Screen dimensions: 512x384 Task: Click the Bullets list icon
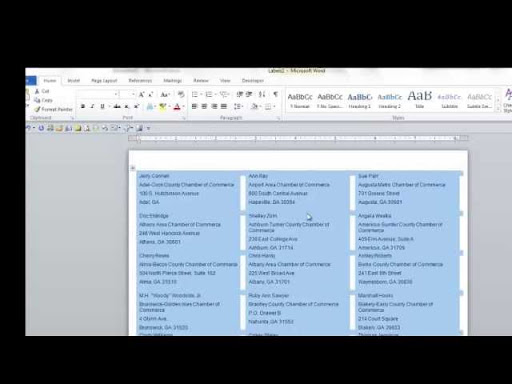tap(195, 95)
